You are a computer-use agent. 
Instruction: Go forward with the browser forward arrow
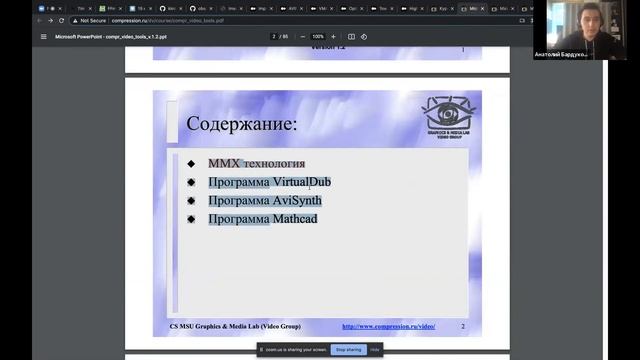pyautogui.click(x=51, y=20)
